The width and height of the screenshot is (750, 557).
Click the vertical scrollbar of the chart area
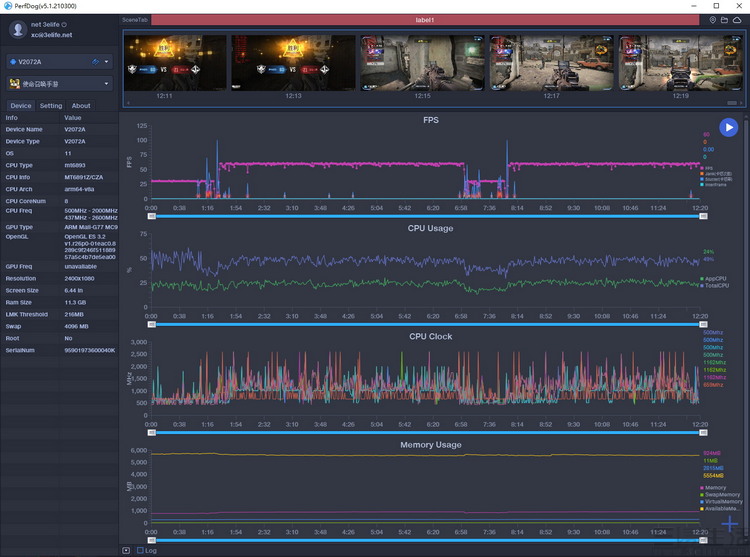(746, 330)
